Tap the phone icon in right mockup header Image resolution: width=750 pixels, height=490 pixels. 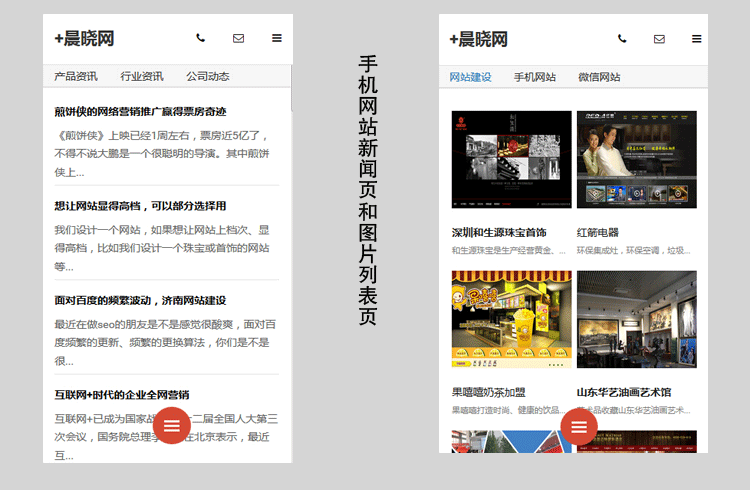click(x=622, y=38)
